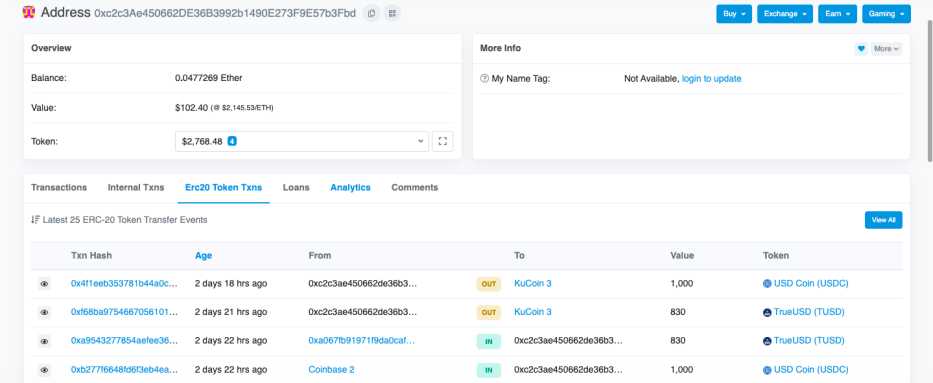Switch to the Internal Txns tab
Viewport: 933px width, 383px height.
(136, 187)
